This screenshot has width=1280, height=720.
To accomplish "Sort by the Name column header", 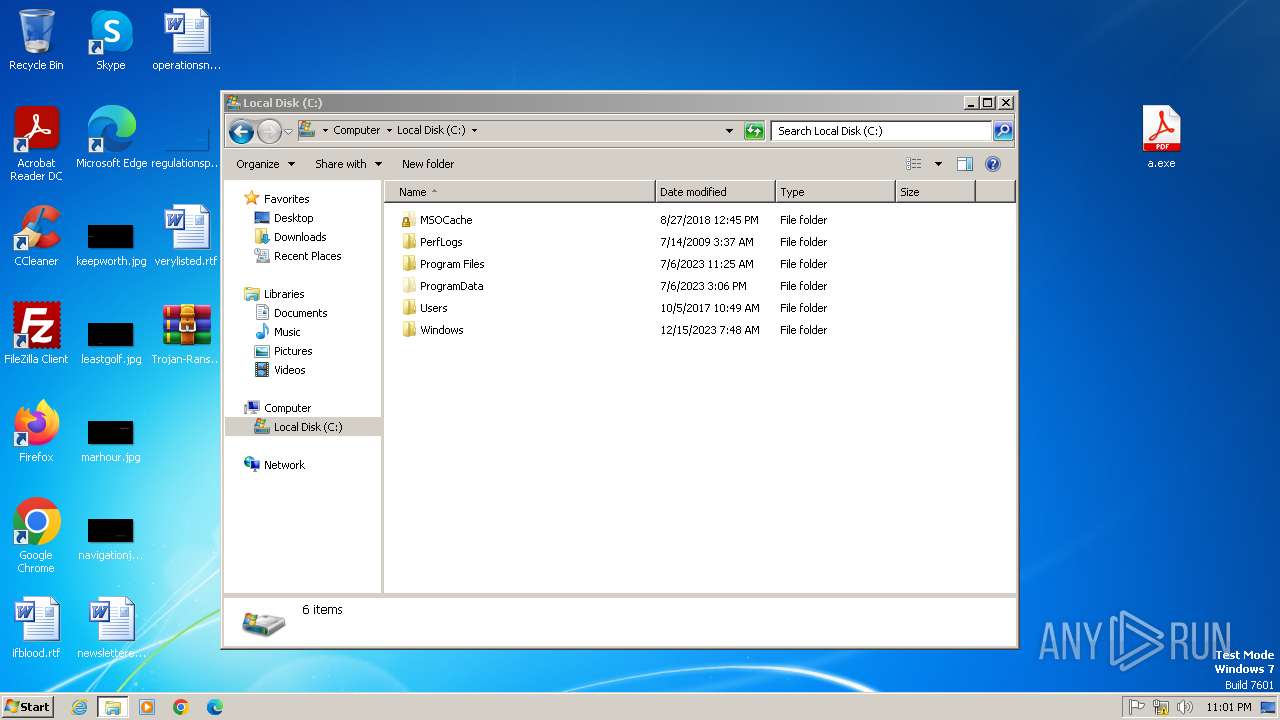I will (x=520, y=192).
